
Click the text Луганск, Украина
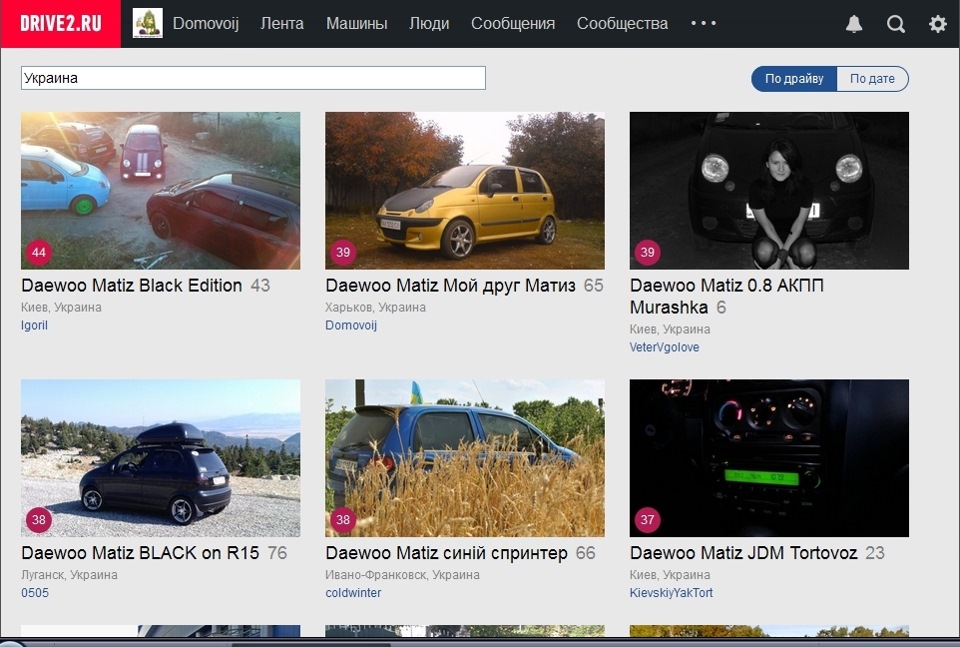[69, 575]
